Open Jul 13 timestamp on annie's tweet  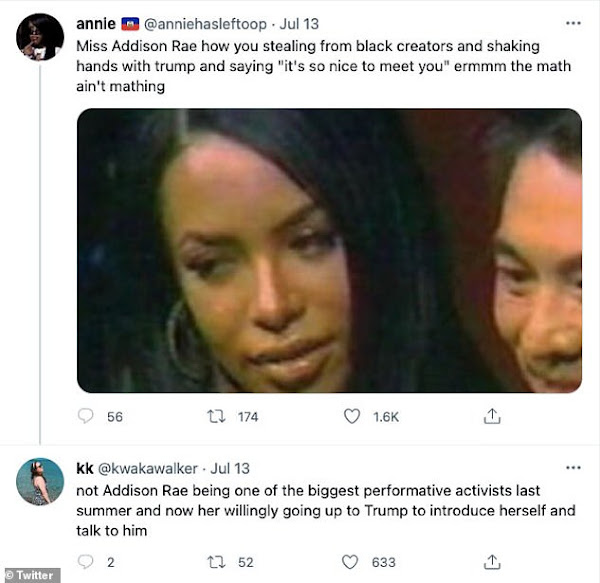pos(299,24)
